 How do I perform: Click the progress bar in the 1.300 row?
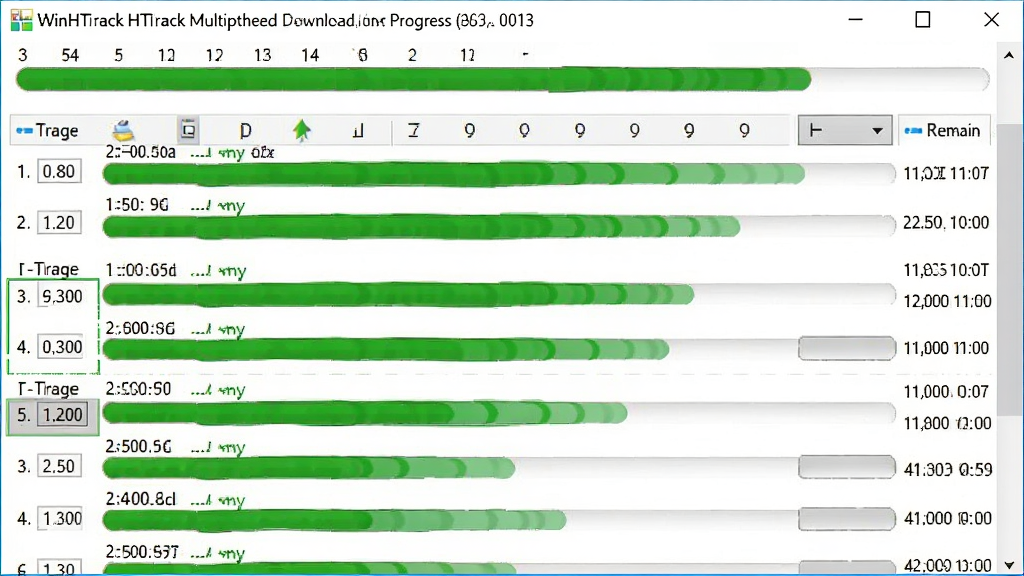click(x=451, y=520)
